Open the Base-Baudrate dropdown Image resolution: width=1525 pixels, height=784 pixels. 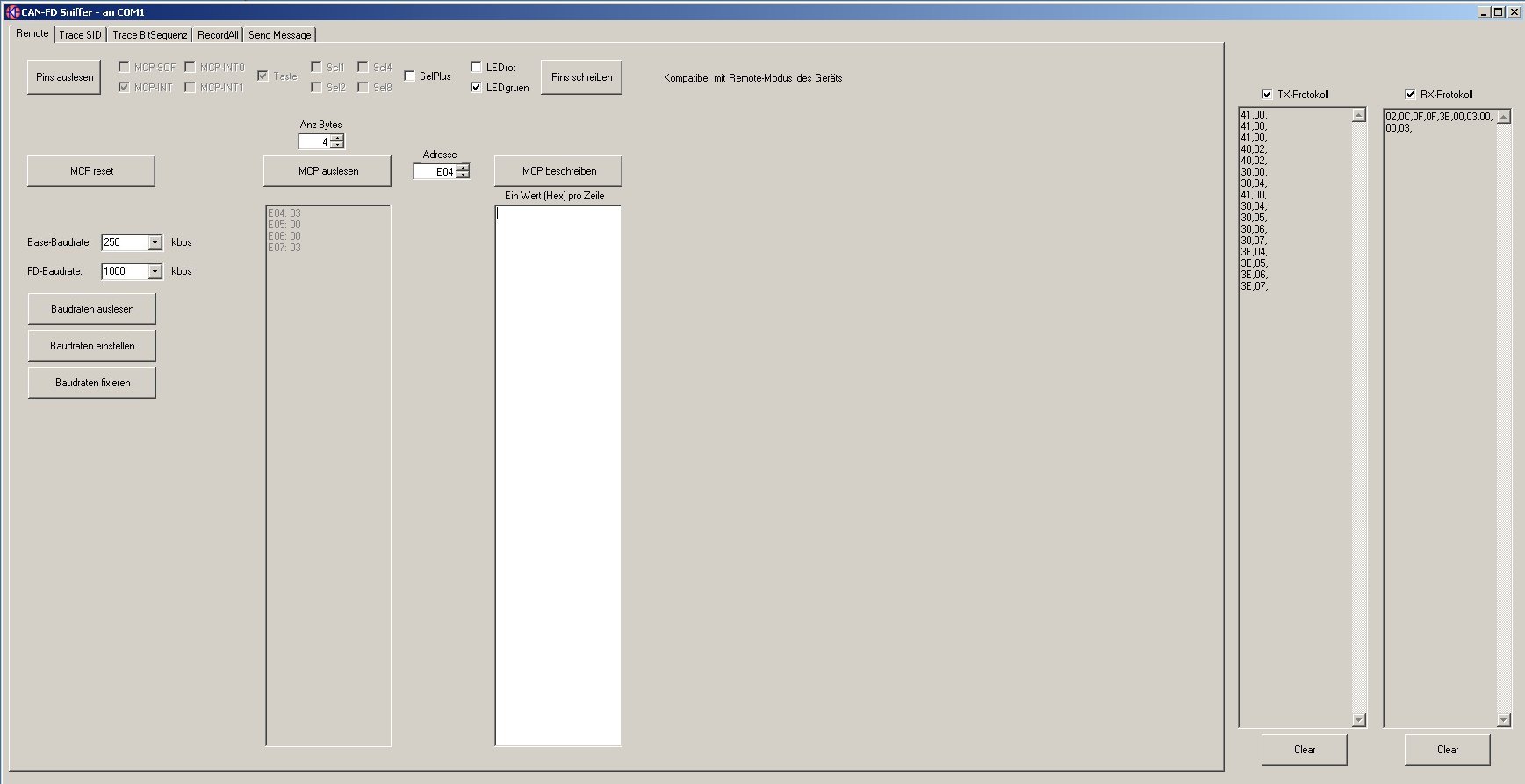tap(155, 242)
